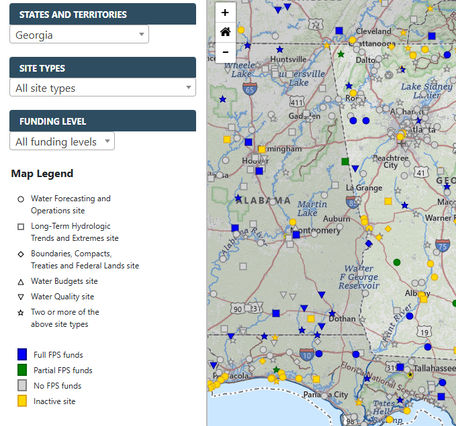Image resolution: width=456 pixels, height=426 pixels.
Task: Open the All site types dropdown
Action: click(102, 88)
